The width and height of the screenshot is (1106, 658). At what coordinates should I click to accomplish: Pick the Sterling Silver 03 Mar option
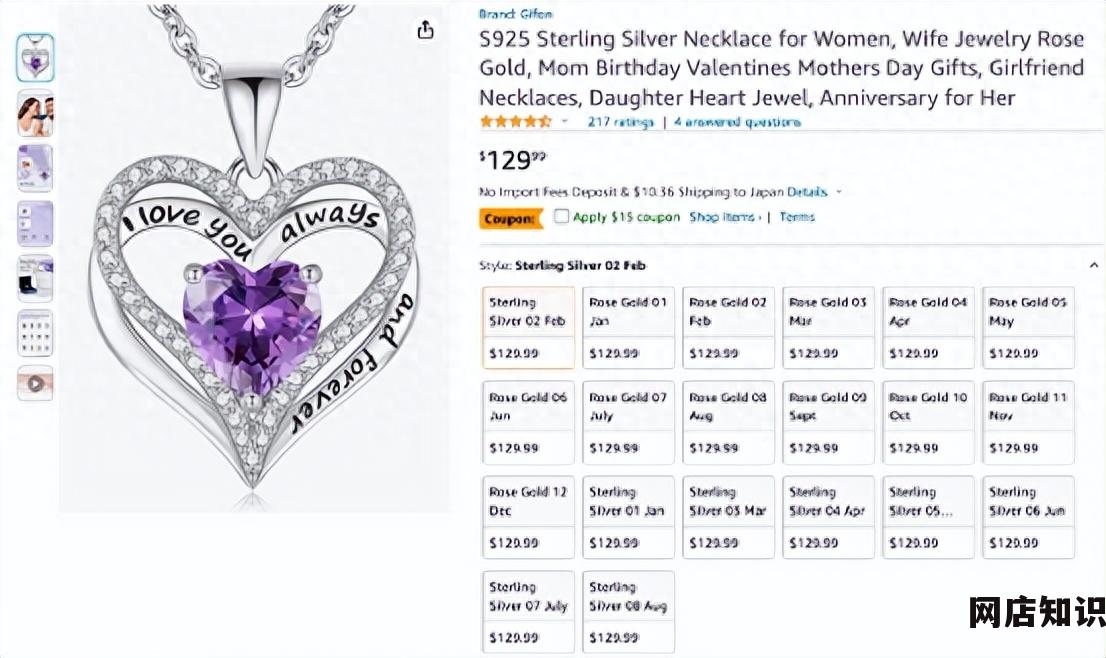click(x=728, y=516)
